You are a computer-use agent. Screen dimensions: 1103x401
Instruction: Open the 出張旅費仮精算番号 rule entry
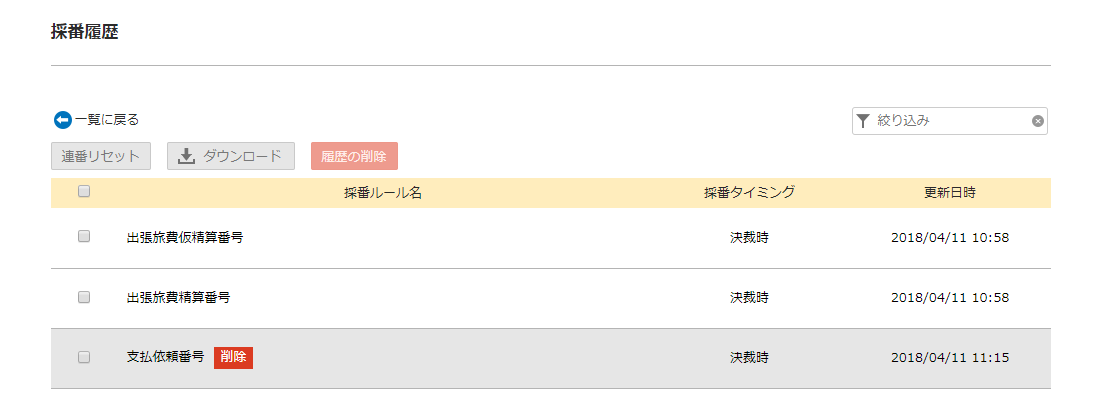tap(185, 238)
